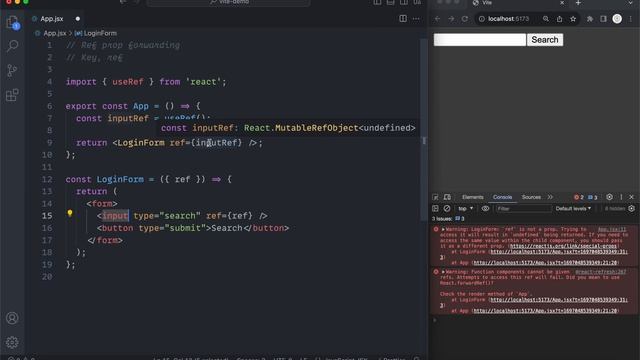Open the JavaScript context 'top' dropdown
The image size is (640, 360).
point(465,209)
